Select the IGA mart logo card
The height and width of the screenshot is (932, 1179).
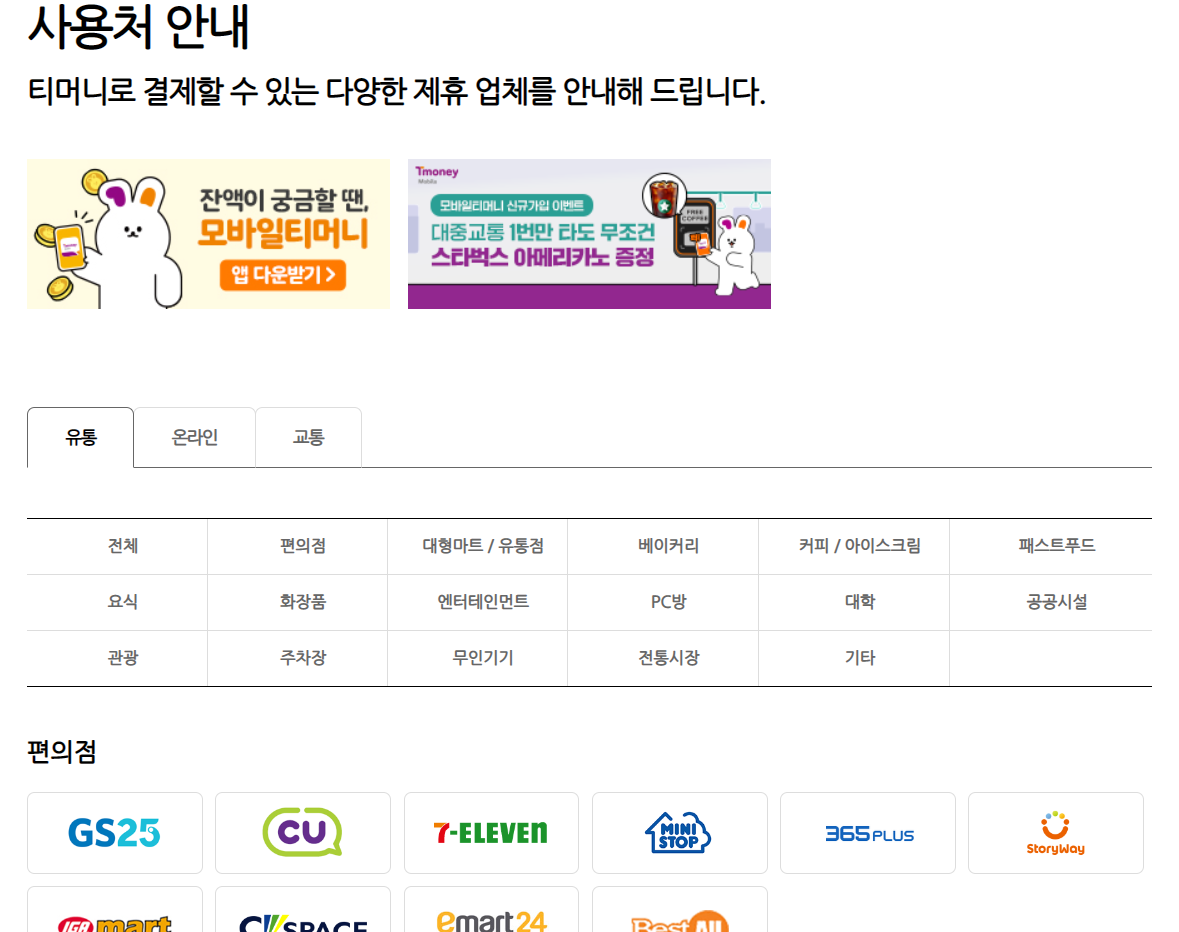115,909
